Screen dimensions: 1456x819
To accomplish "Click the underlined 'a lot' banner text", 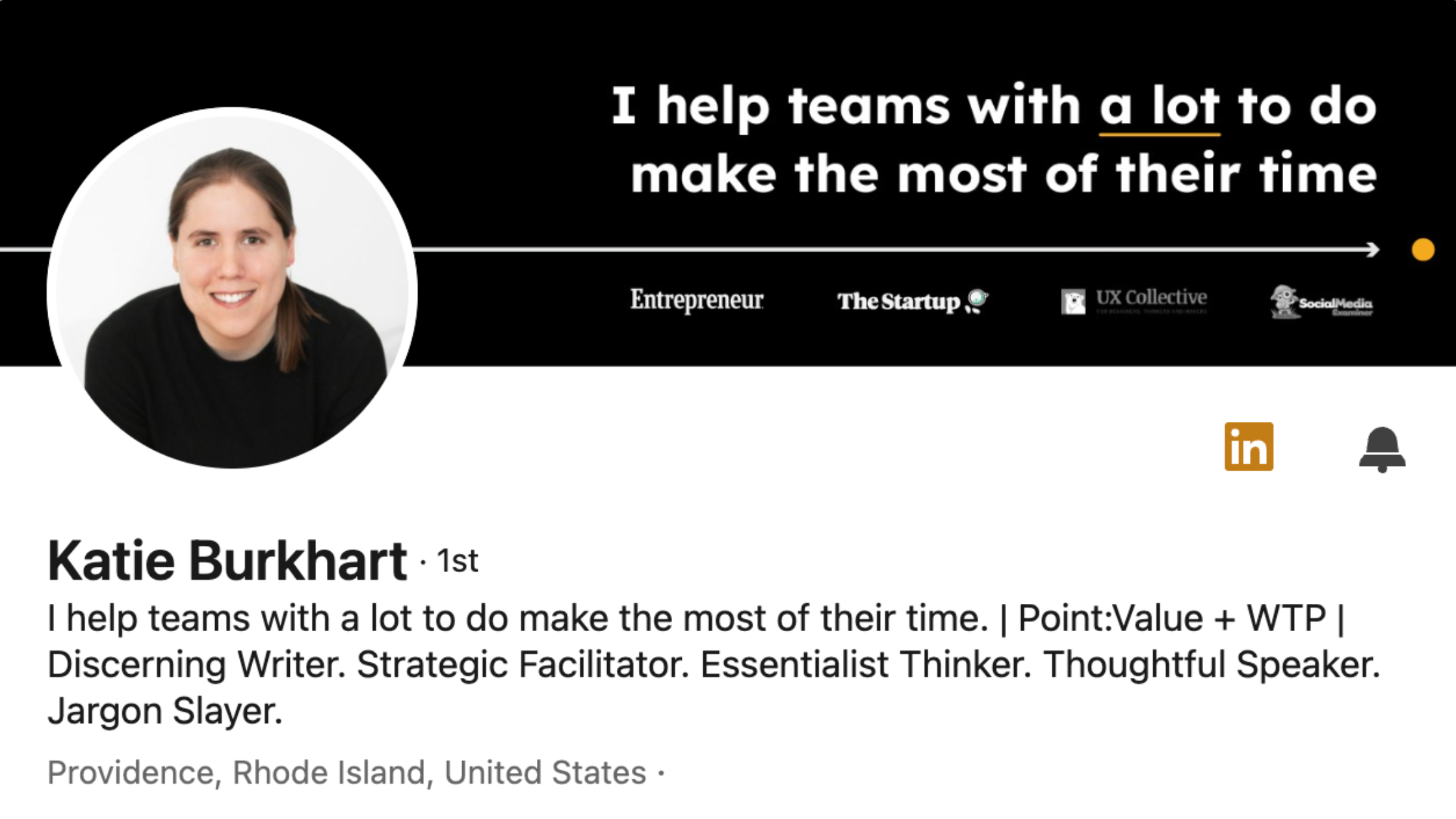I will coord(1160,107).
